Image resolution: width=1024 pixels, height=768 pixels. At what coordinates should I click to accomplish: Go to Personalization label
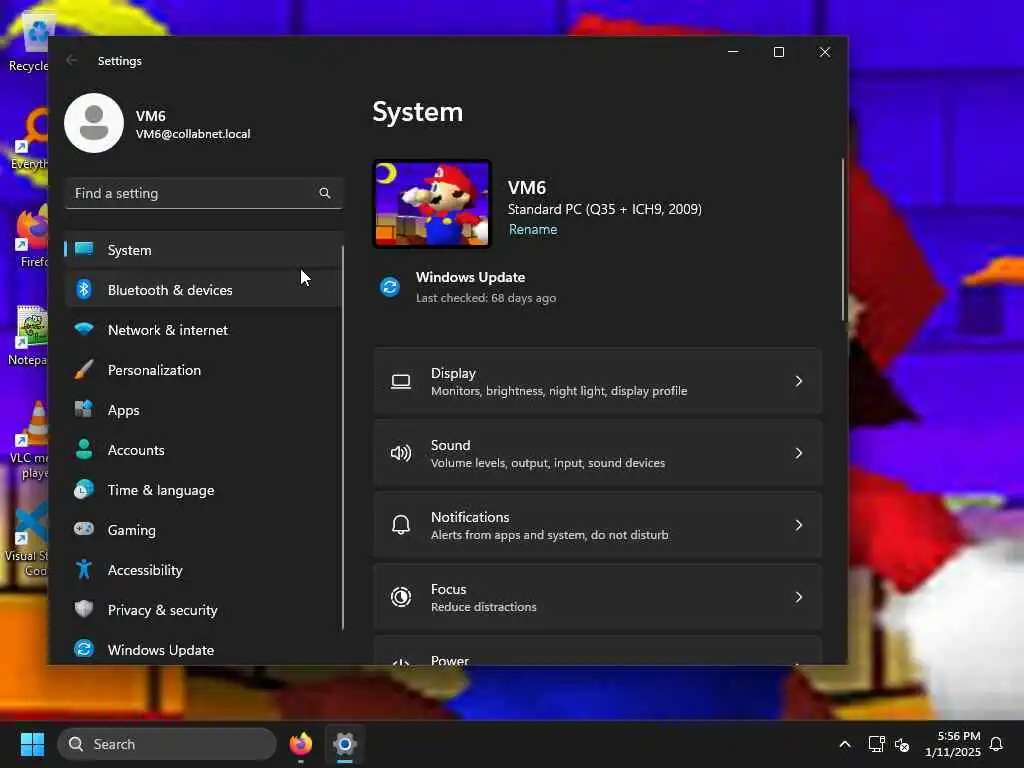pyautogui.click(x=154, y=370)
